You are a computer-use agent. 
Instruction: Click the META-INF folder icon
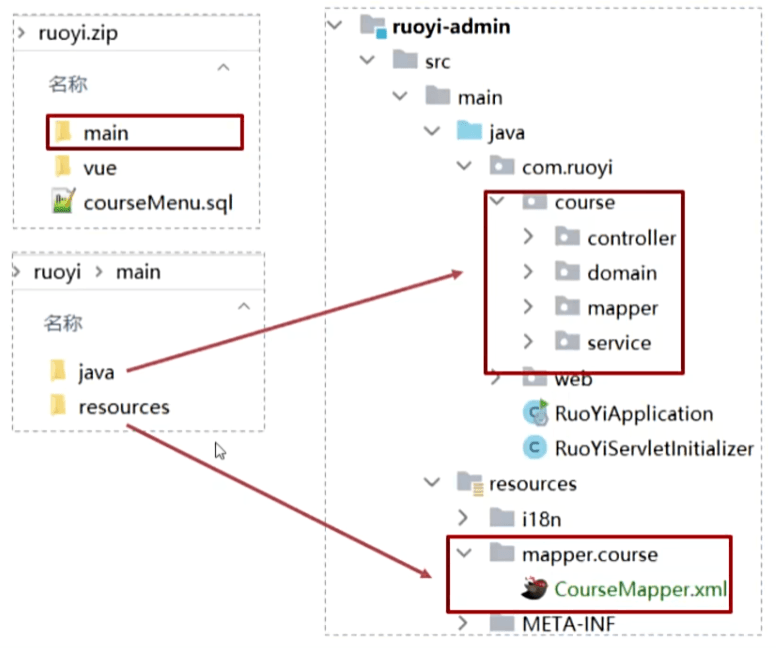tap(502, 623)
